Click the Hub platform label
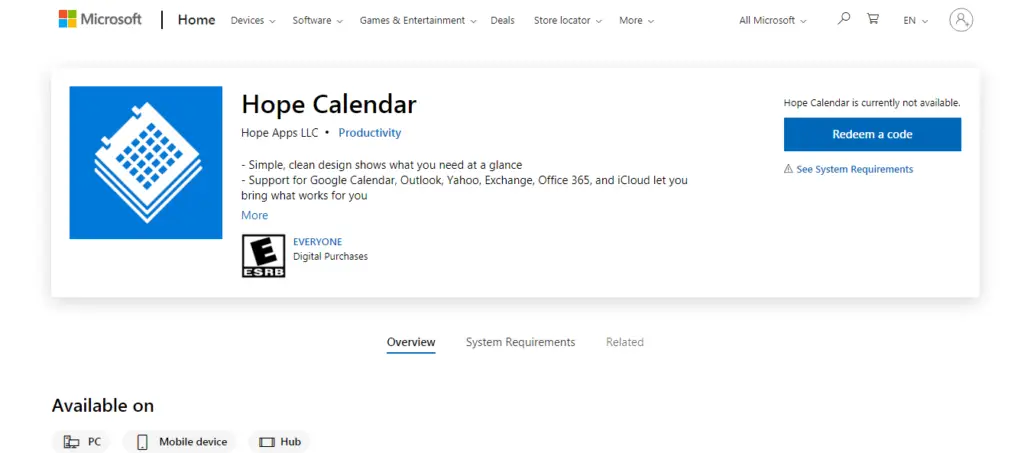 click(x=291, y=442)
